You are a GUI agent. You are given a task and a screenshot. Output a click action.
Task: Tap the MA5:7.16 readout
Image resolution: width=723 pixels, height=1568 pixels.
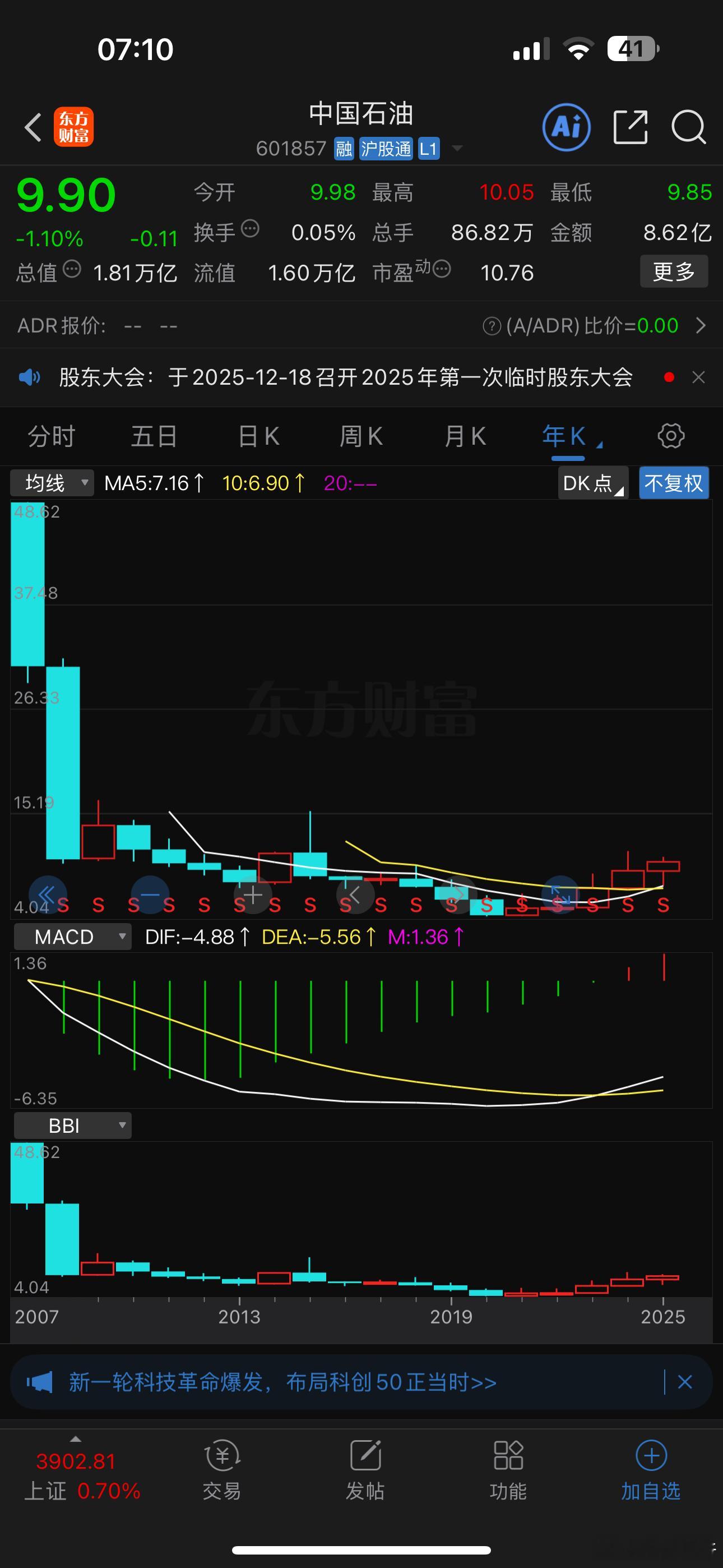click(x=155, y=483)
